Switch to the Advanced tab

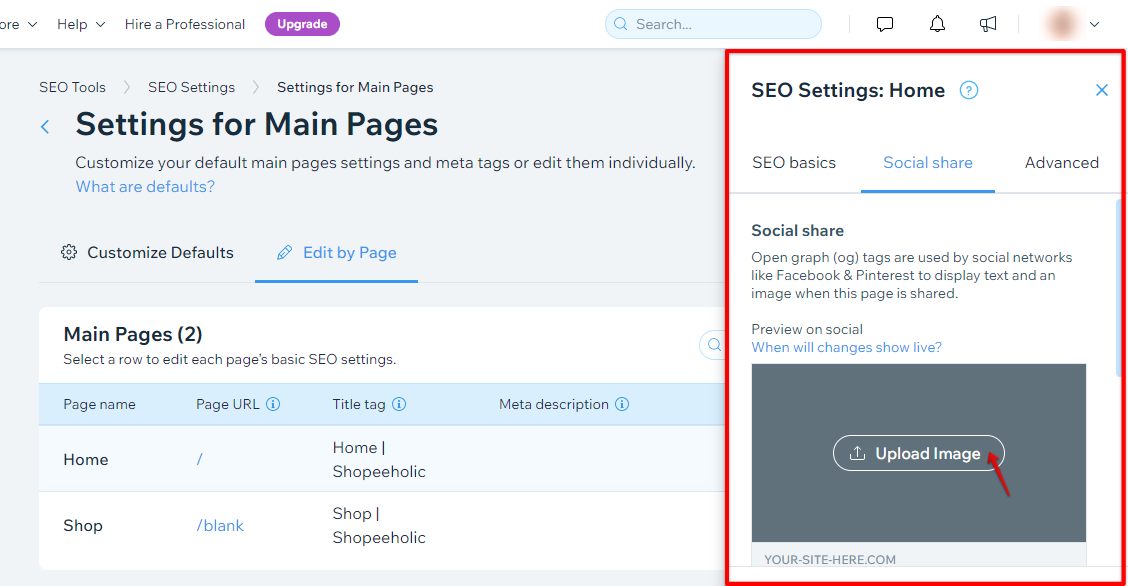1061,163
